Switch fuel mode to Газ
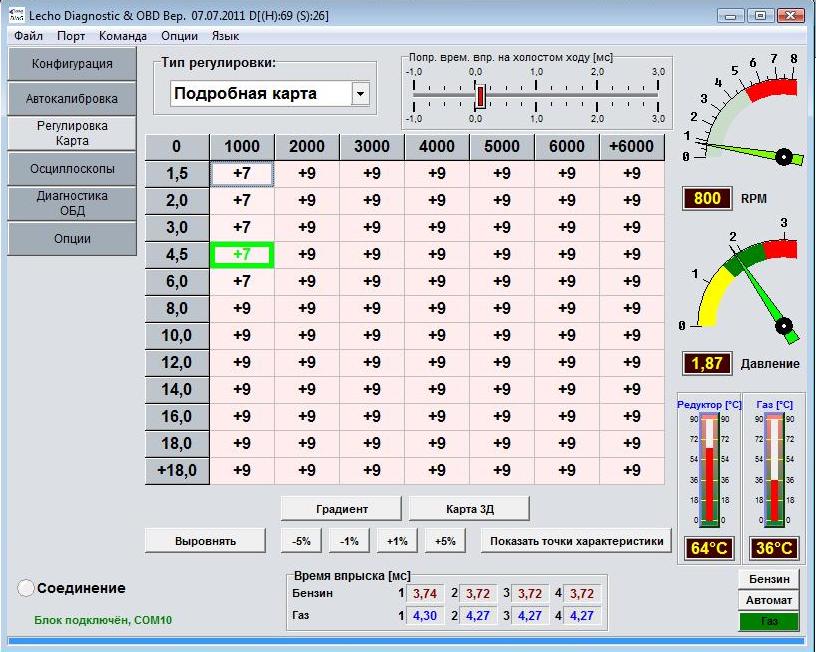 tap(769, 621)
